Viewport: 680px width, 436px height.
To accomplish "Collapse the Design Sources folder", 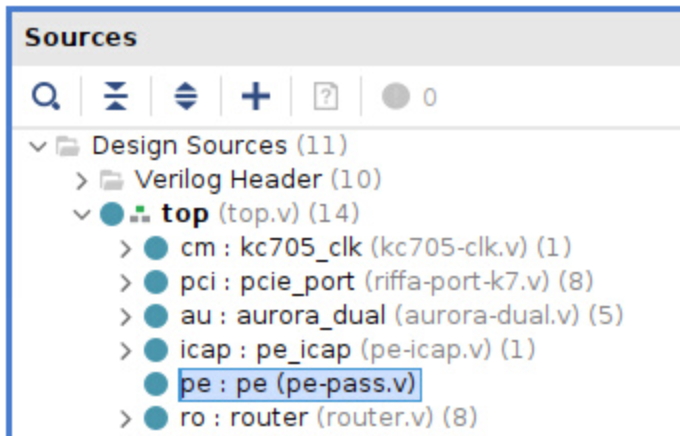I will click(38, 146).
